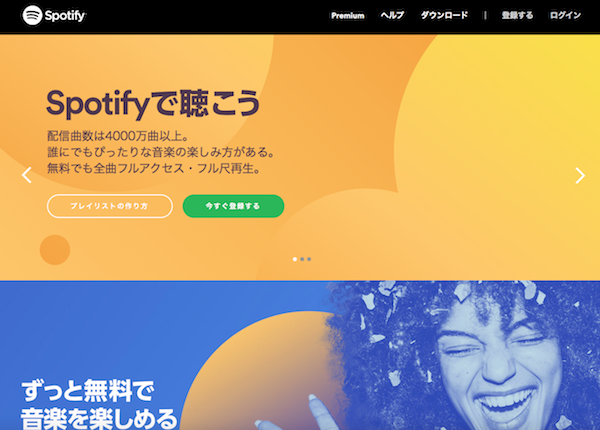Click the ログイン link in header
Image resolution: width=600 pixels, height=430 pixels.
pyautogui.click(x=565, y=15)
